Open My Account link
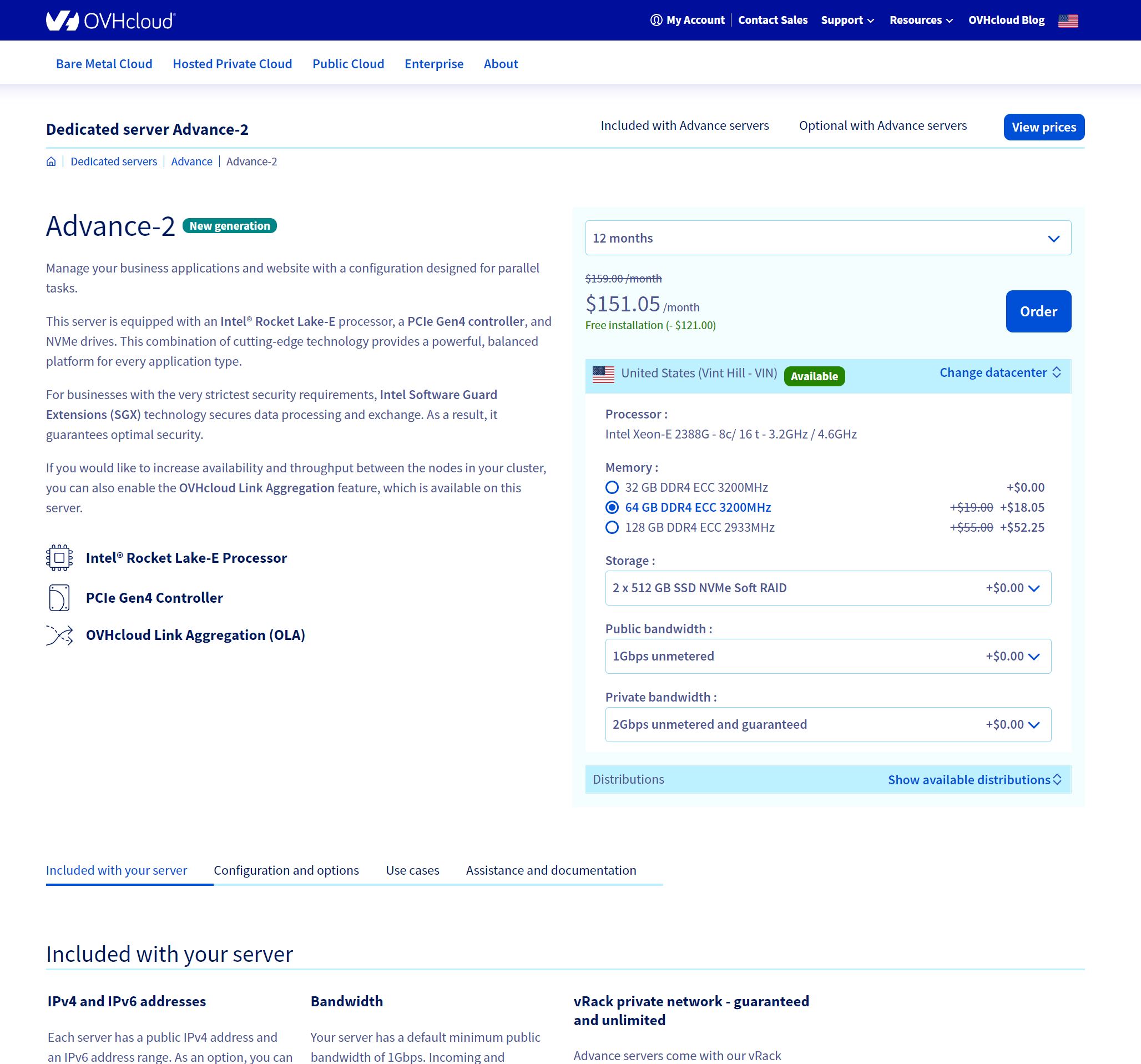The image size is (1141, 1064). 695,20
